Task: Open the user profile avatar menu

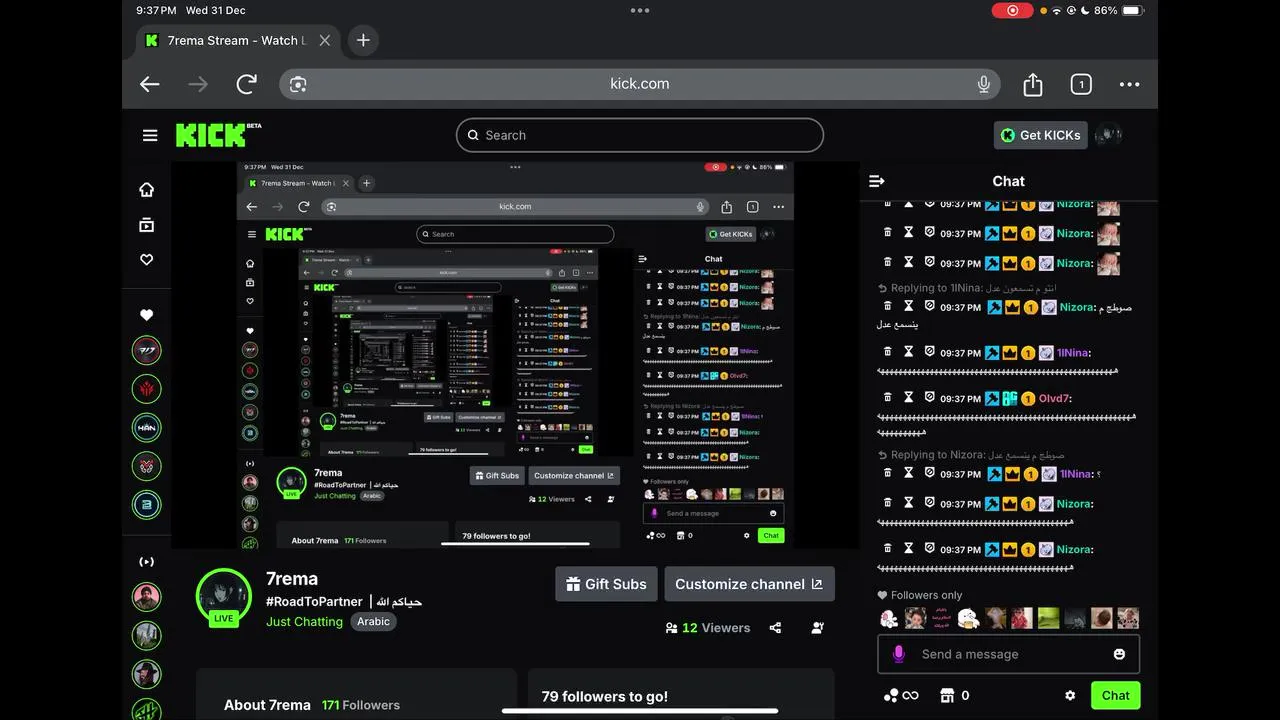Action: tap(1108, 135)
